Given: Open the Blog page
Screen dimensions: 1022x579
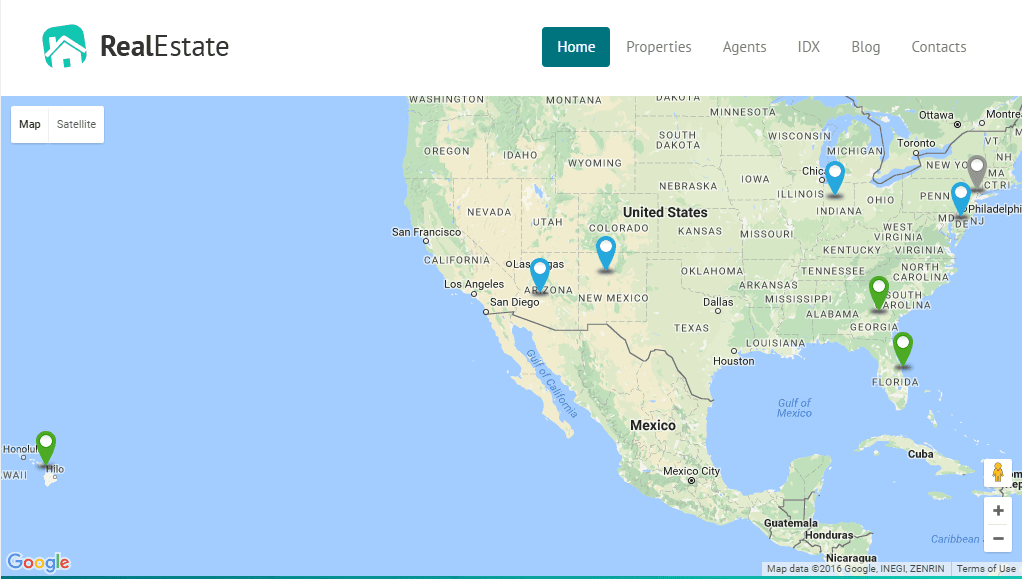Looking at the screenshot, I should [866, 47].
